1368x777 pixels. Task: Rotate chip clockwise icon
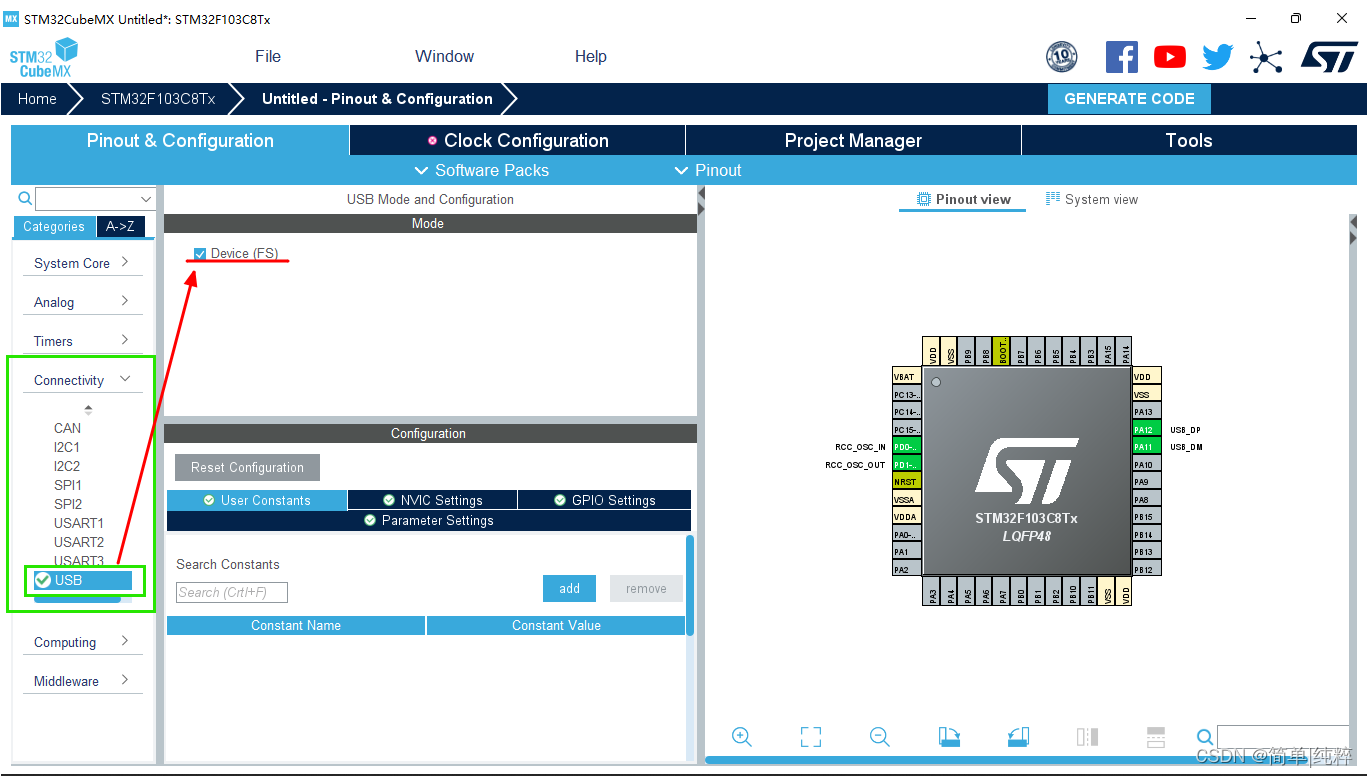(949, 737)
